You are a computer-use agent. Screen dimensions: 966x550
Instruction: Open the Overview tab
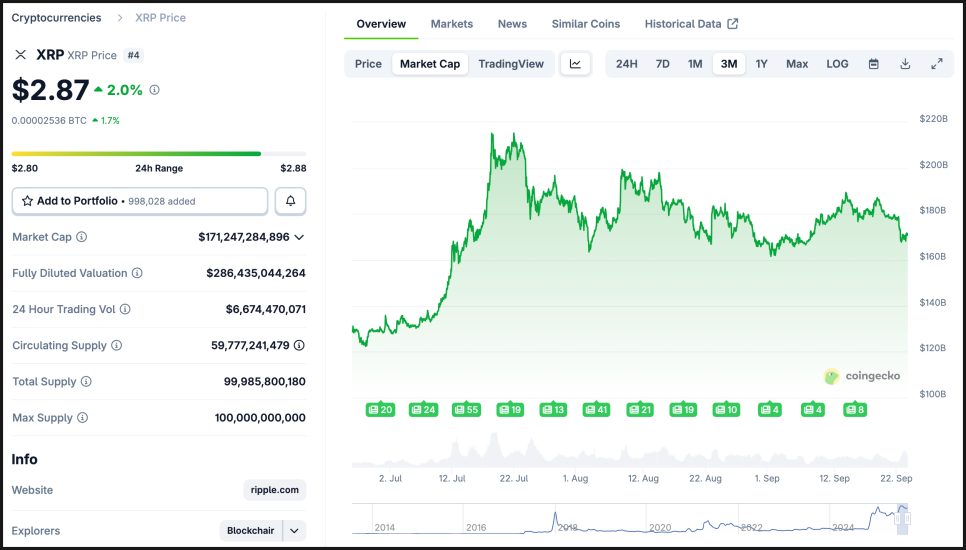[381, 24]
